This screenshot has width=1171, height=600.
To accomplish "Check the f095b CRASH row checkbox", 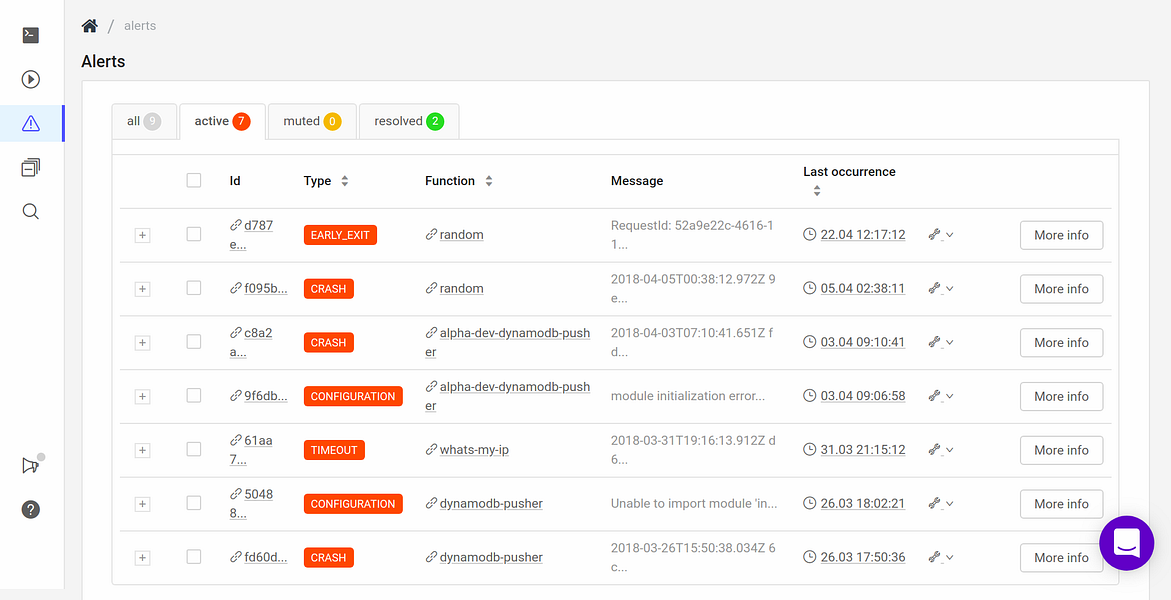I will (x=194, y=288).
